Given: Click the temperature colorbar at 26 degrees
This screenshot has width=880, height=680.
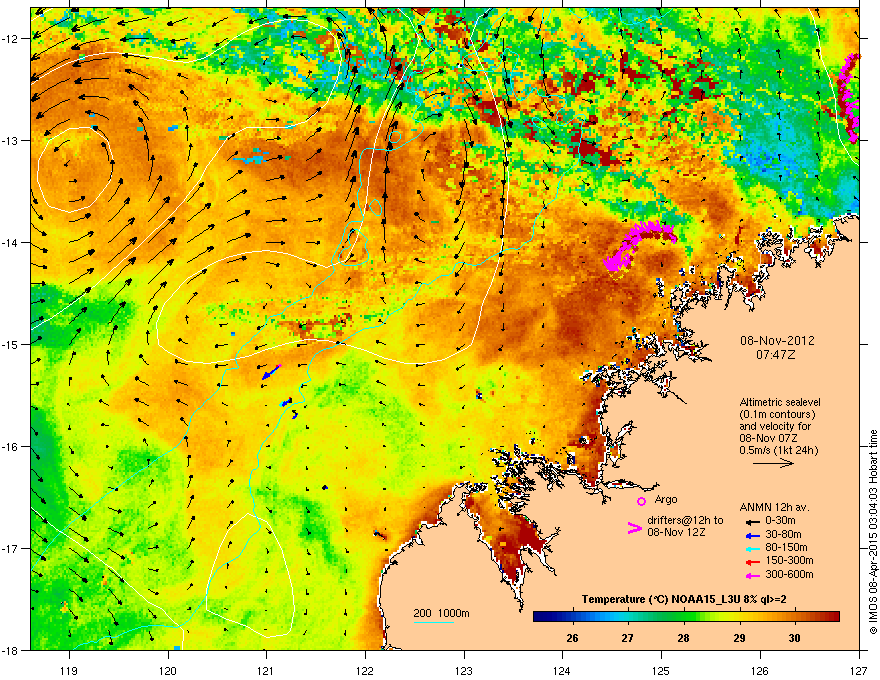Looking at the screenshot, I should [572, 617].
